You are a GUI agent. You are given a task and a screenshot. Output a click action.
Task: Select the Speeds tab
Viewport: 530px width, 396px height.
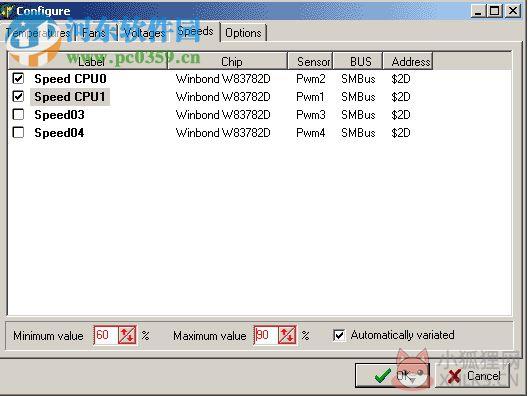point(195,32)
